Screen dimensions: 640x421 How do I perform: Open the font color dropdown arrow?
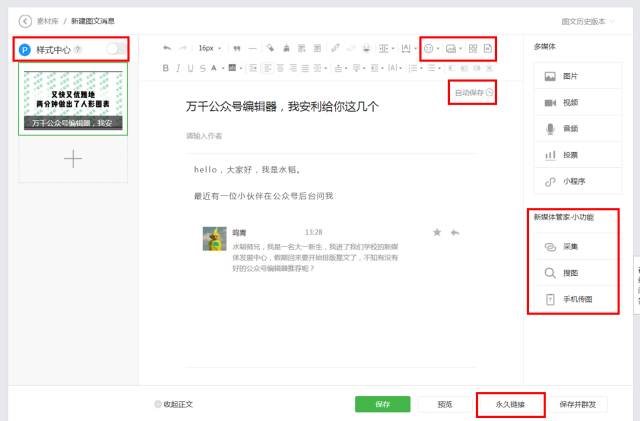[x=223, y=68]
